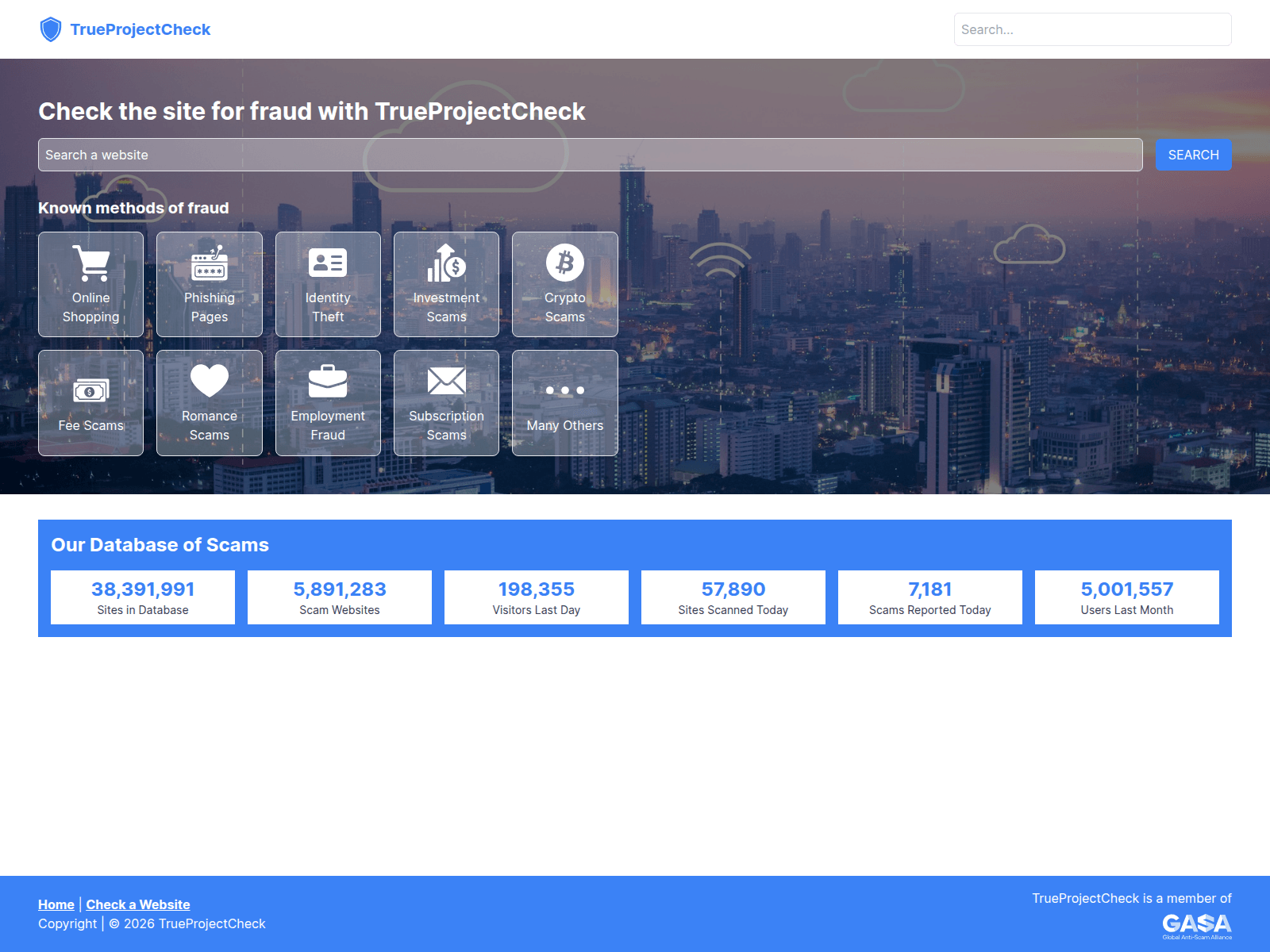Select the Investment Scams chart icon
Viewport: 1270px width, 952px height.
click(x=446, y=263)
